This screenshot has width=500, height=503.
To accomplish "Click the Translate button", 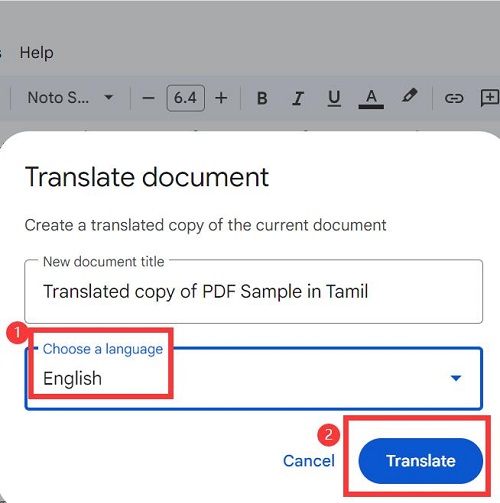I will [x=421, y=461].
